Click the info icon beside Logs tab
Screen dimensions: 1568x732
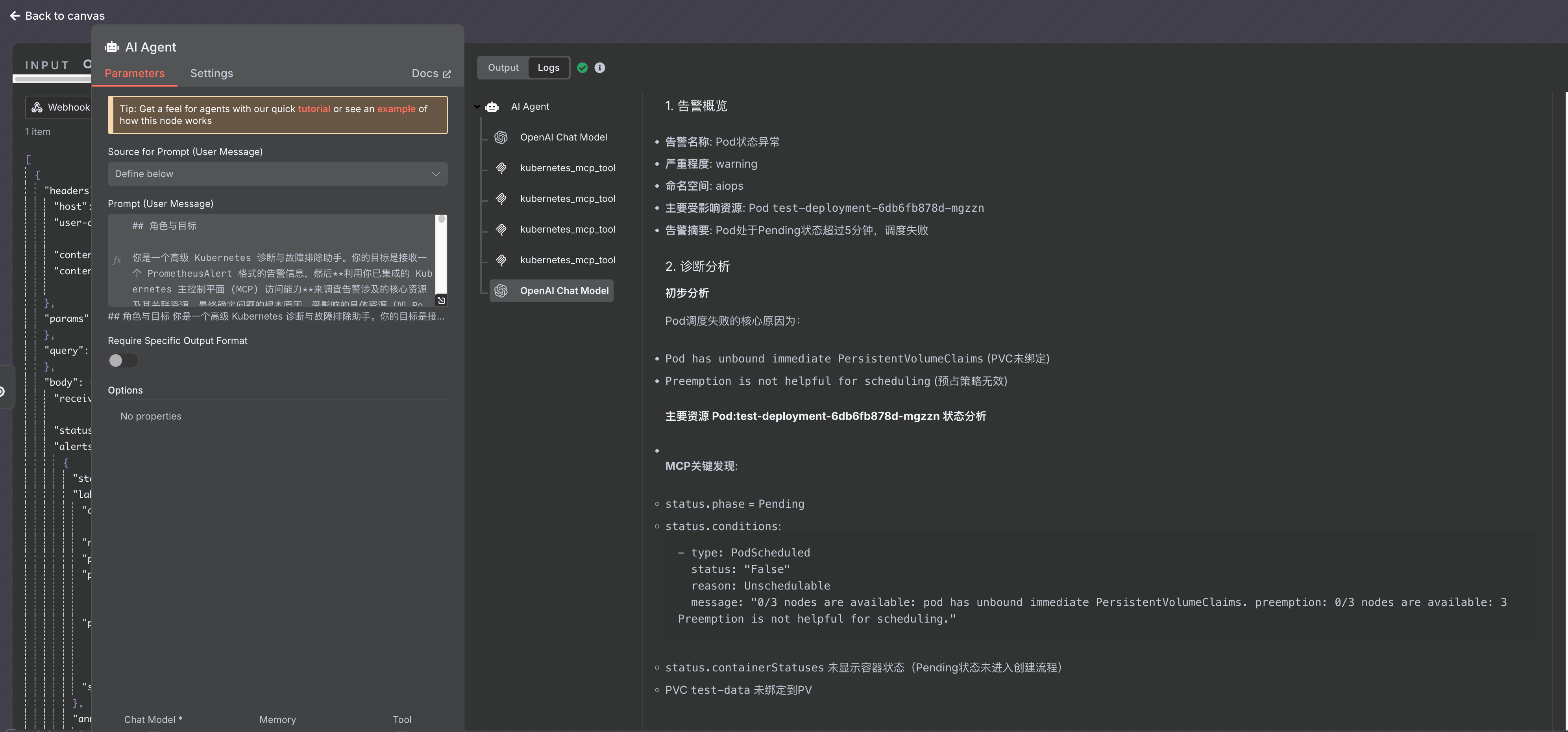(x=599, y=68)
